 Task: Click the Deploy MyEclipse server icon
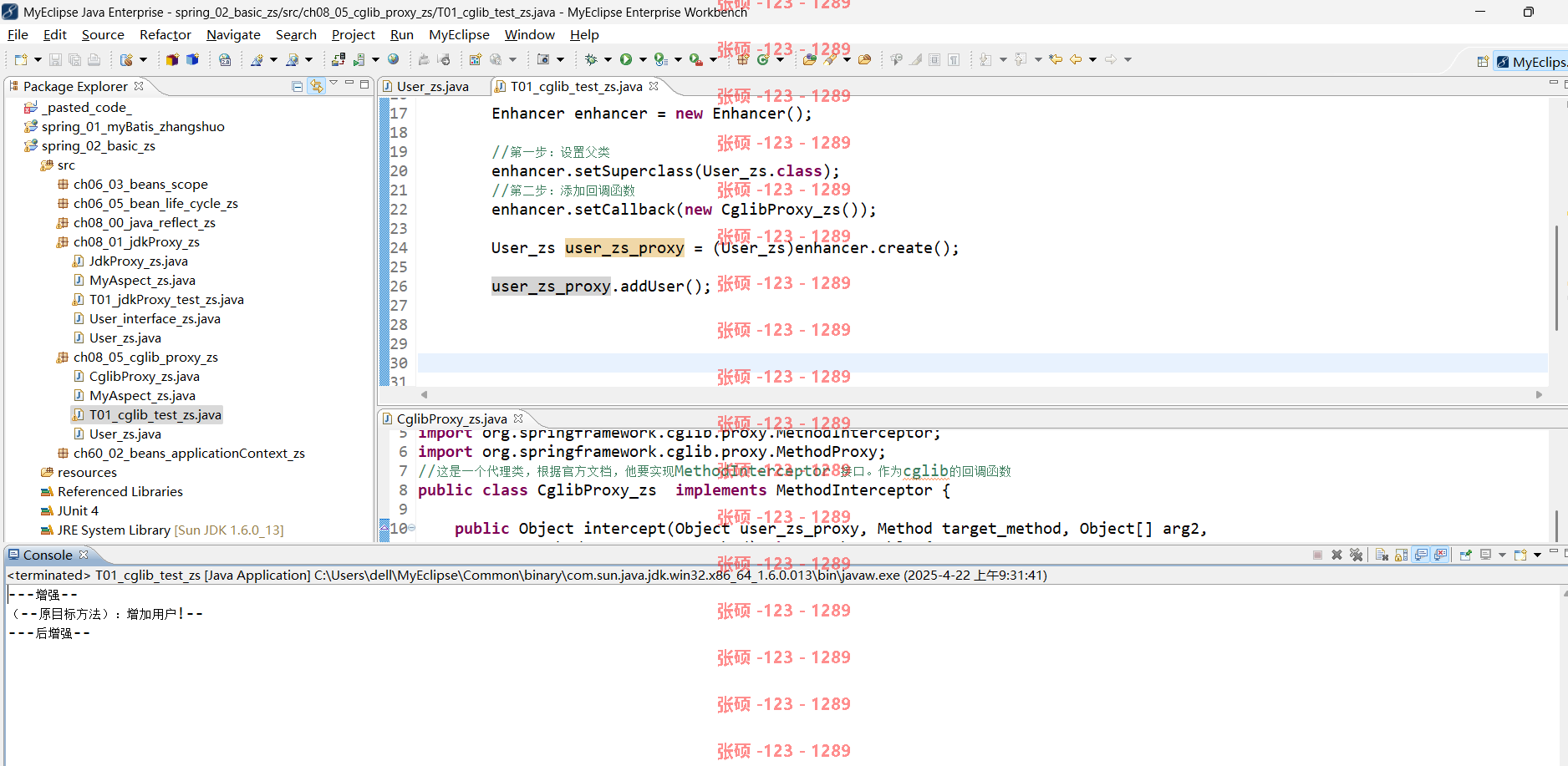click(339, 59)
